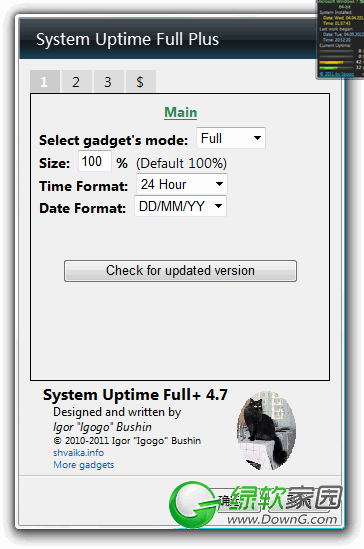This screenshot has height=549, width=364.
Task: Click the 'System Uptime Full Plus' window title
Action: pyautogui.click(x=127, y=39)
